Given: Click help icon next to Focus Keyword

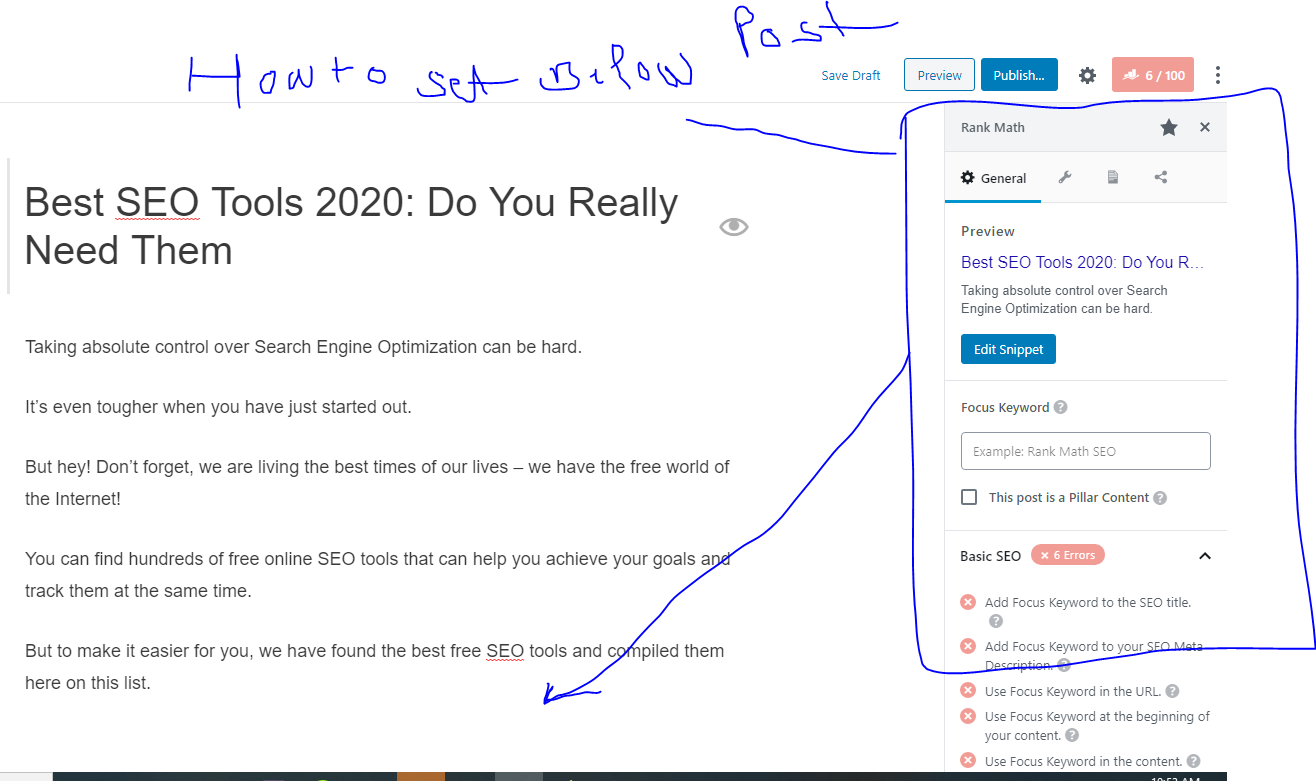Looking at the screenshot, I should tap(1061, 407).
